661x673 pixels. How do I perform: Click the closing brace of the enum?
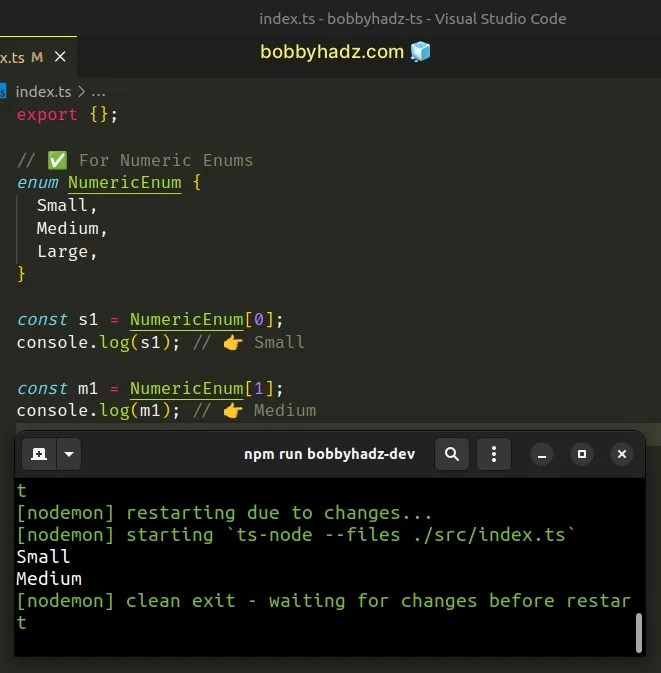(21, 274)
